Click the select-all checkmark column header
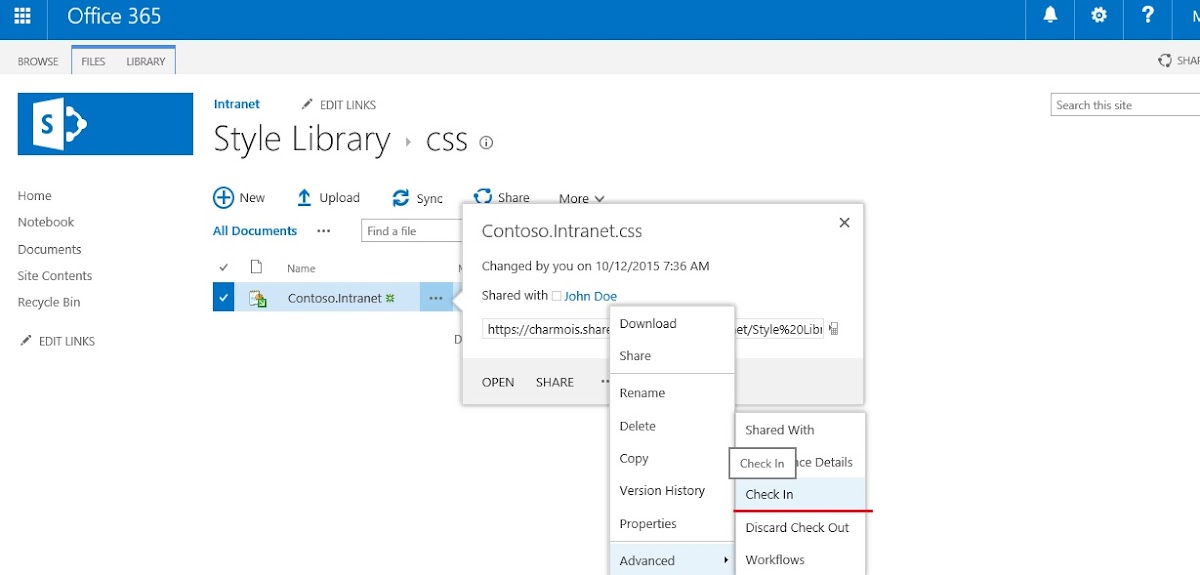Image resolution: width=1200 pixels, height=575 pixels. click(224, 267)
